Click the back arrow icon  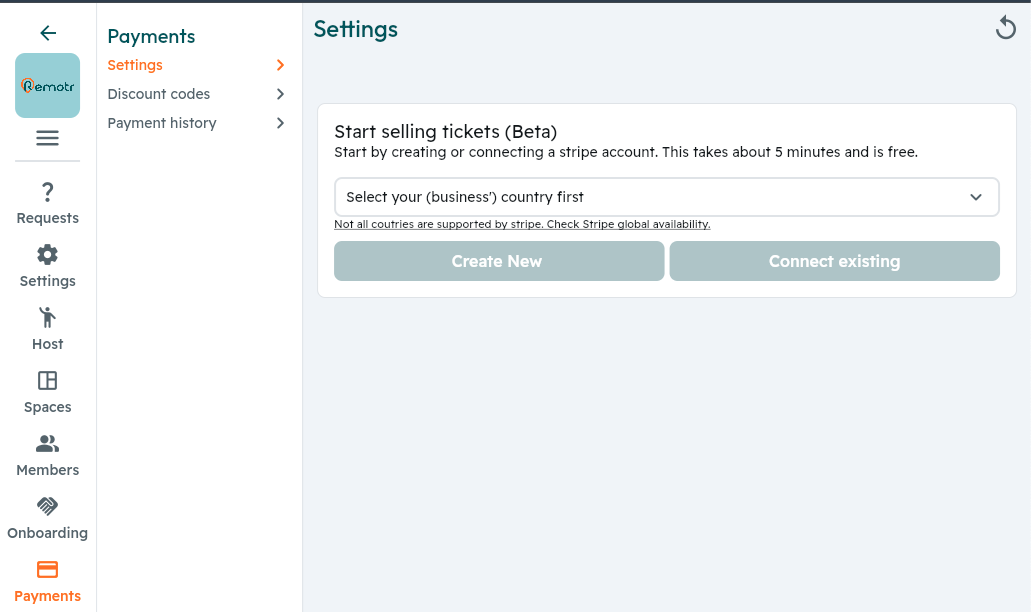[x=47, y=33]
